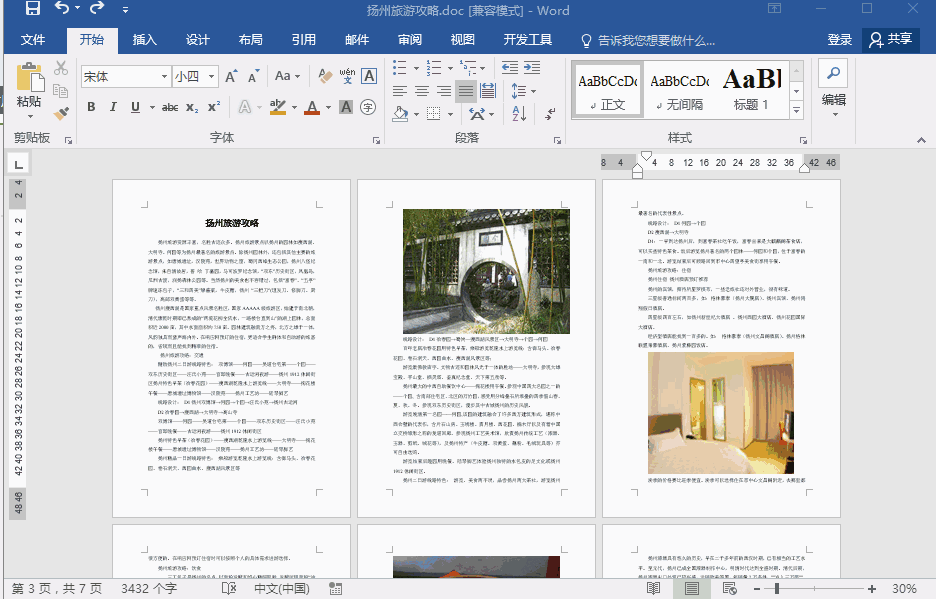The image size is (936, 599).
Task: Click the Cut scissors icon
Action: point(61,69)
